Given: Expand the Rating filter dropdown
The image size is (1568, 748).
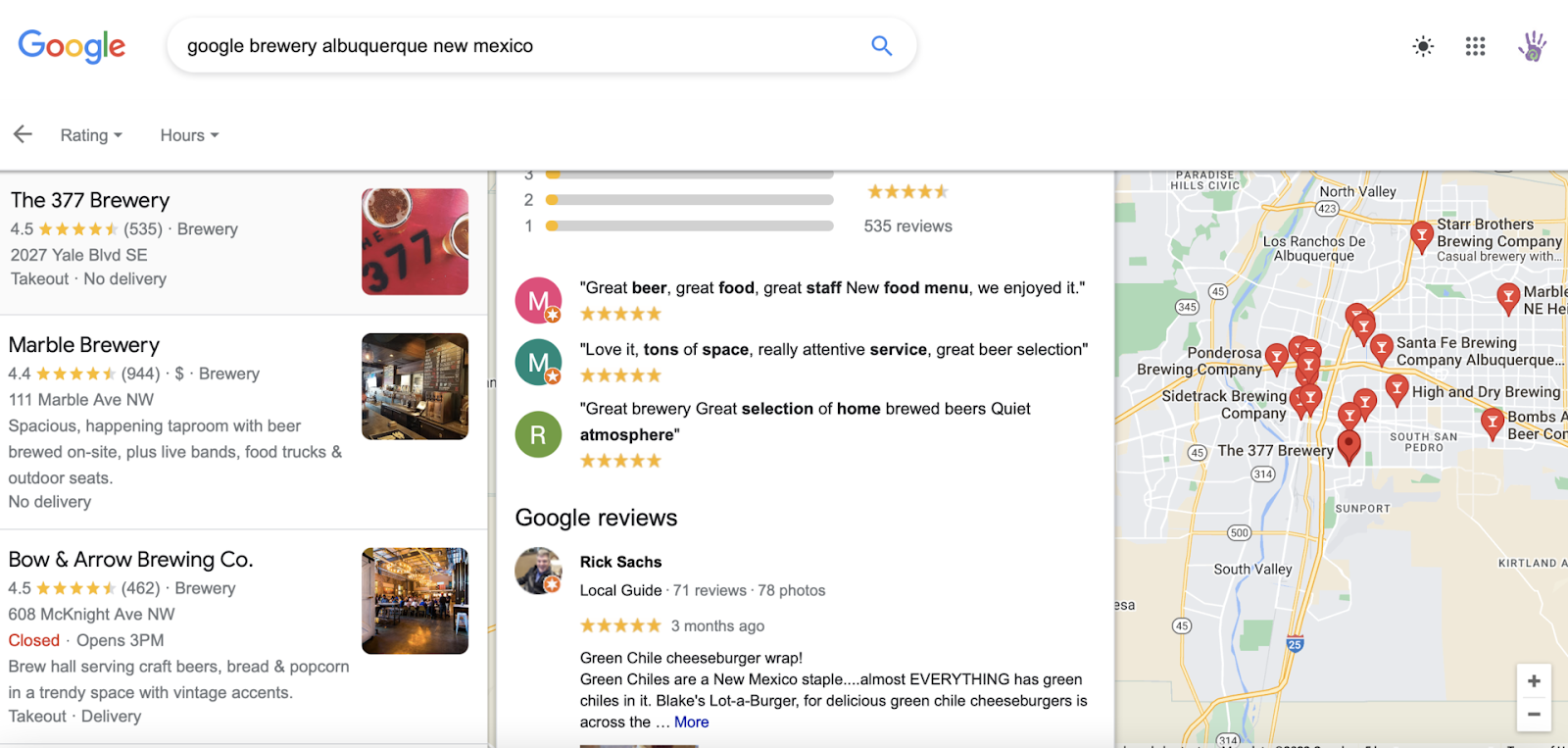Looking at the screenshot, I should point(91,135).
